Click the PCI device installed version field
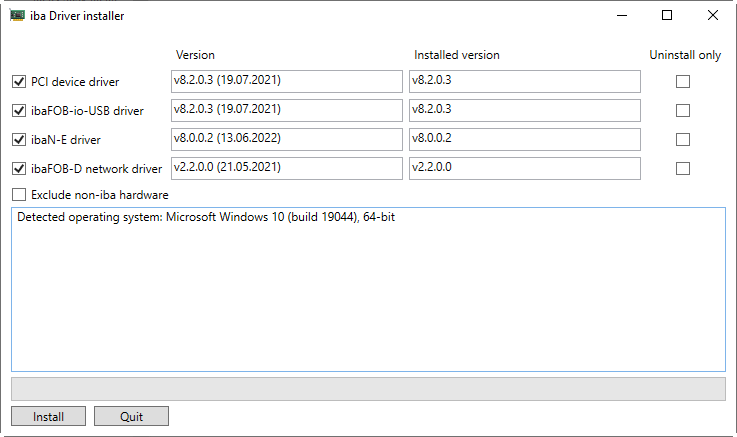Screen dimensions: 737x437 (x=524, y=81)
